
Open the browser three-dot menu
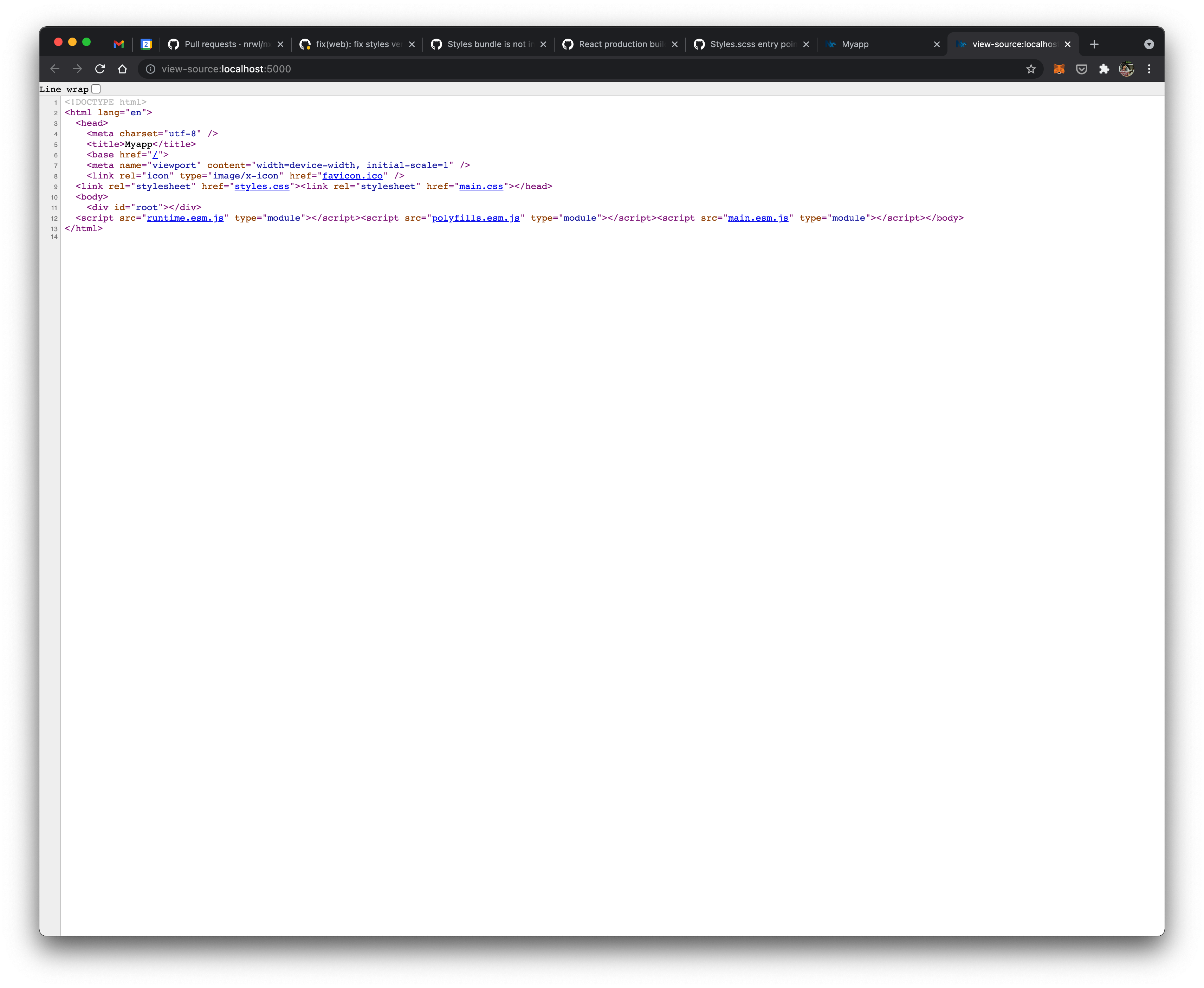(x=1149, y=69)
